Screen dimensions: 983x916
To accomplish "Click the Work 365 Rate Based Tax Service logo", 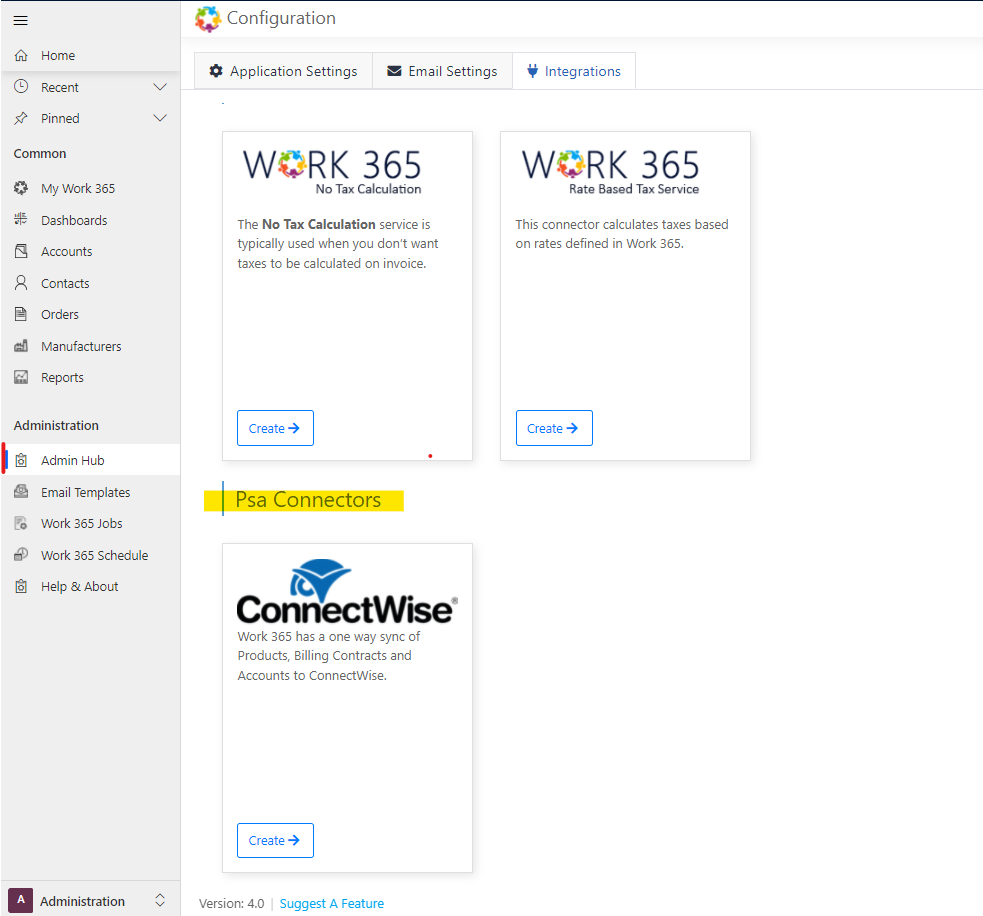I will (611, 172).
